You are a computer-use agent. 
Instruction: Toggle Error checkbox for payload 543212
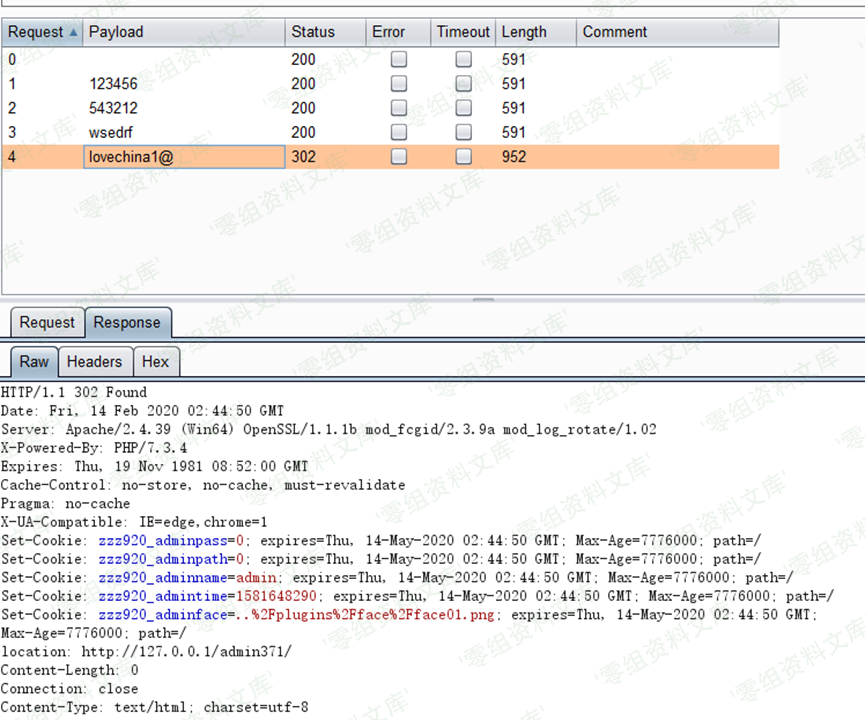399,108
